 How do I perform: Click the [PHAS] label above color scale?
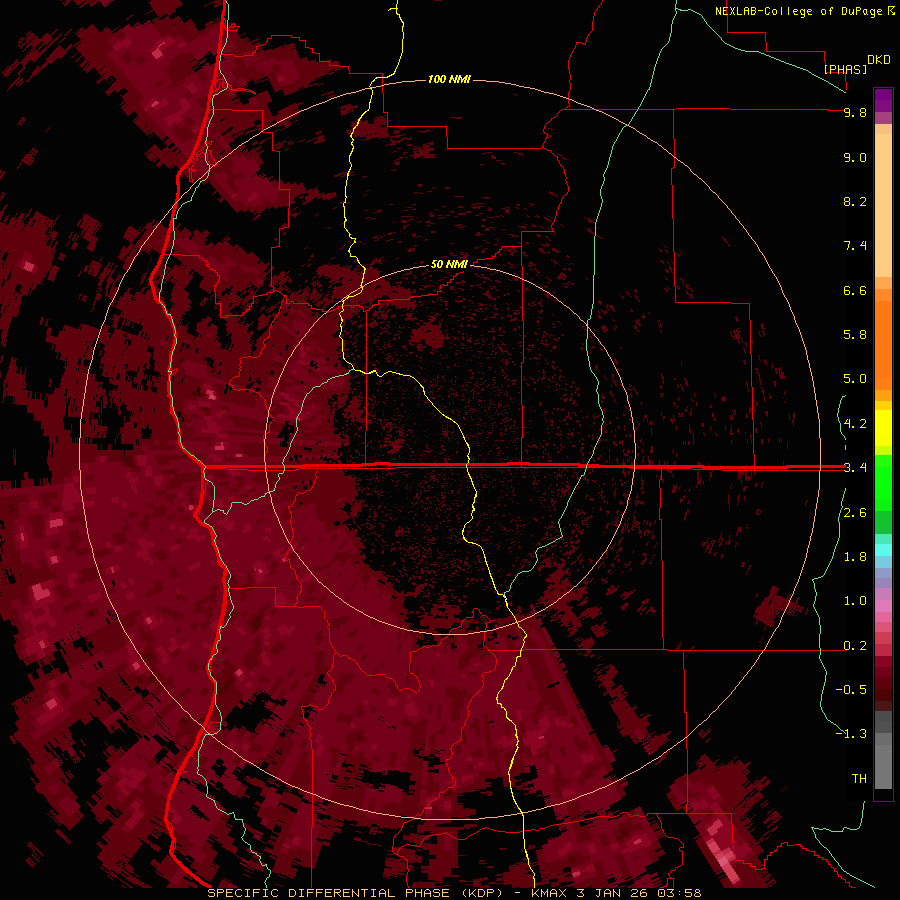click(845, 69)
